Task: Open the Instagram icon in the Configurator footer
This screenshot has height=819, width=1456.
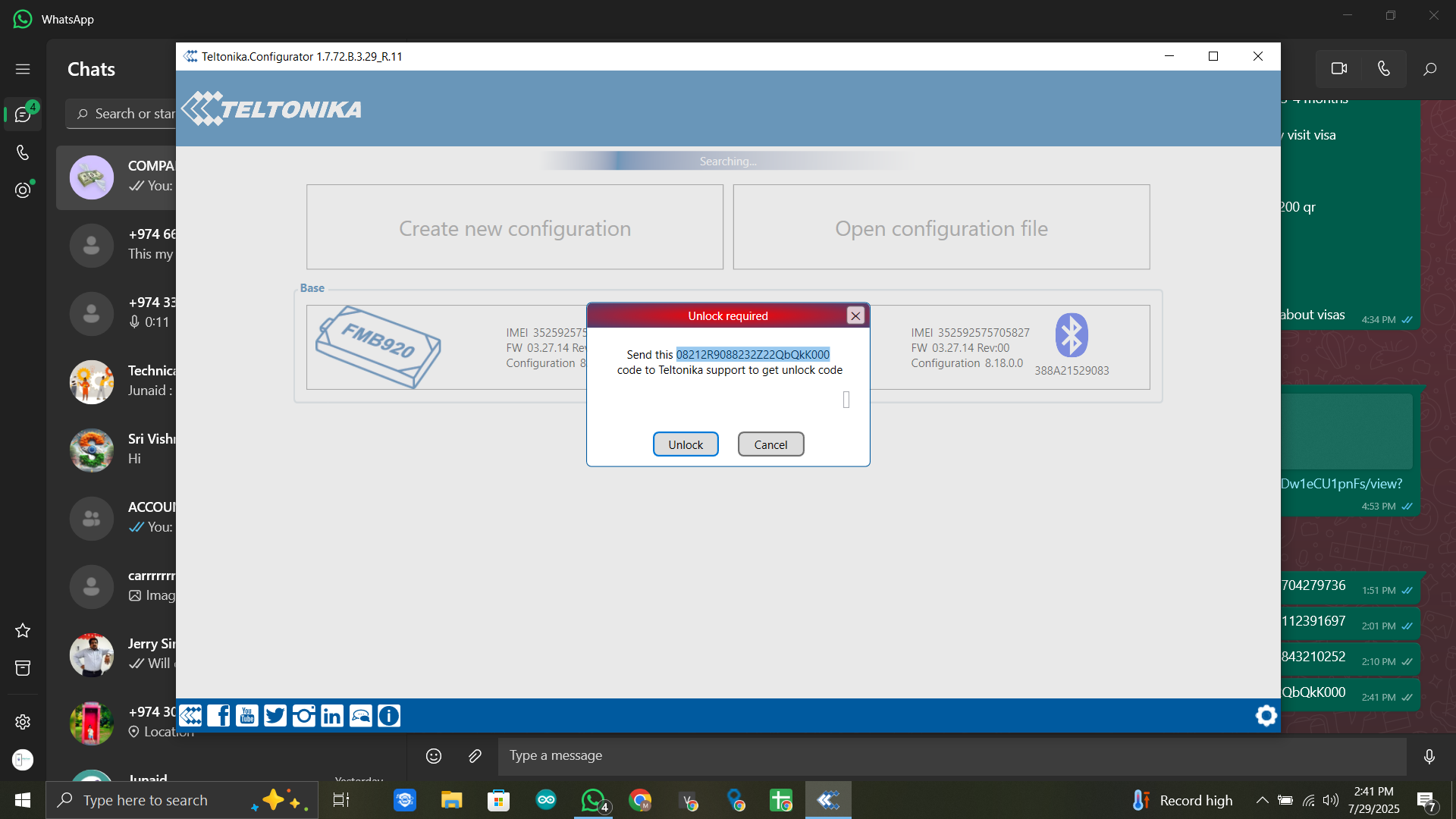Action: click(304, 716)
